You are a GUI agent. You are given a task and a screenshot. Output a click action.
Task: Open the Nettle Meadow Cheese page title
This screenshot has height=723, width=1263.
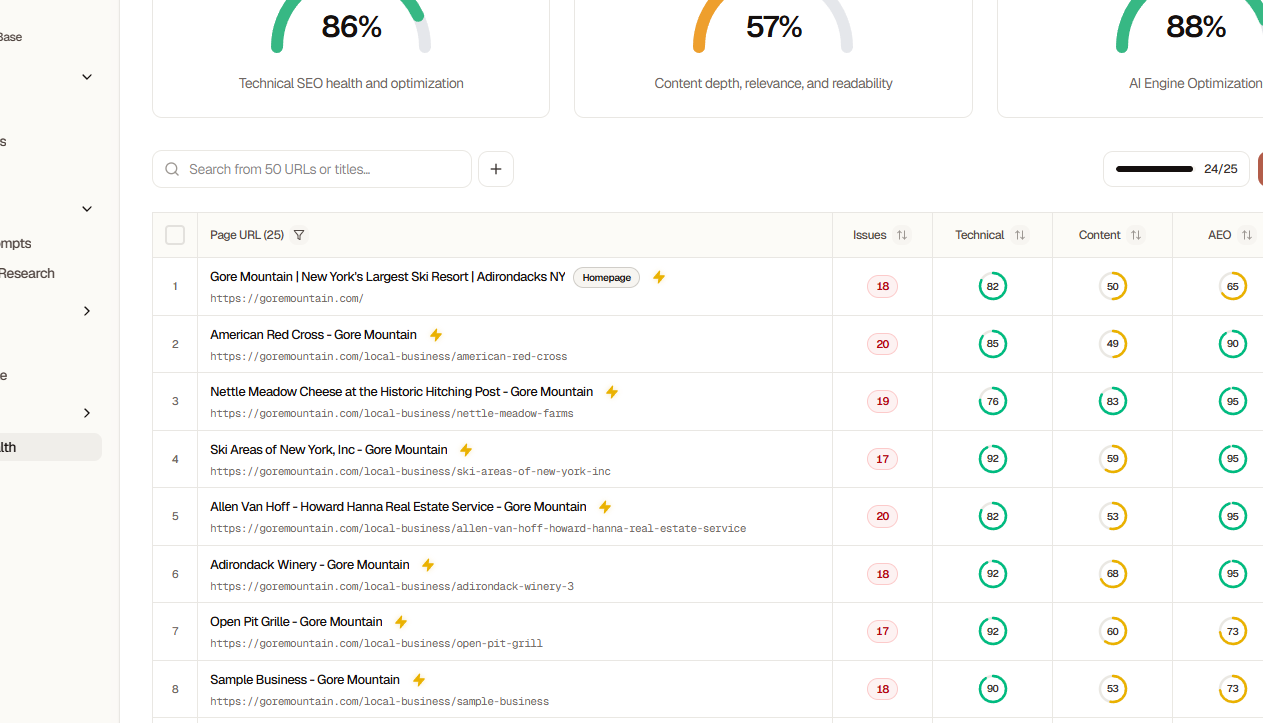click(x=401, y=392)
